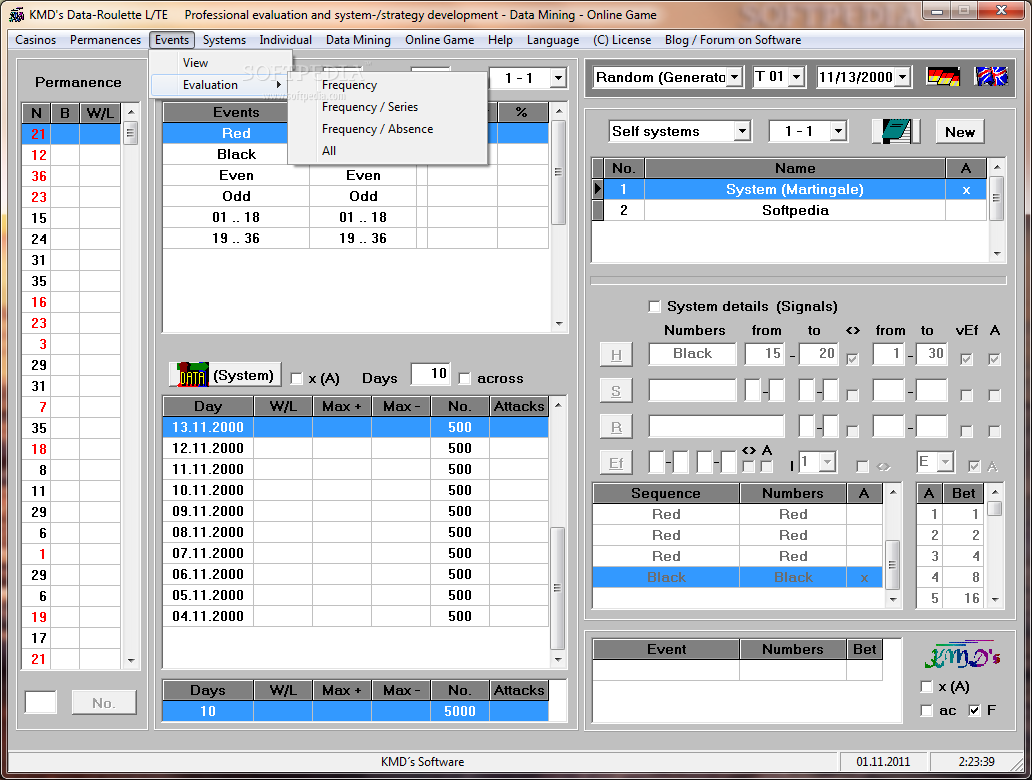Image resolution: width=1032 pixels, height=780 pixels.
Task: Click the Days summary row showing 5000
Action: 355,711
